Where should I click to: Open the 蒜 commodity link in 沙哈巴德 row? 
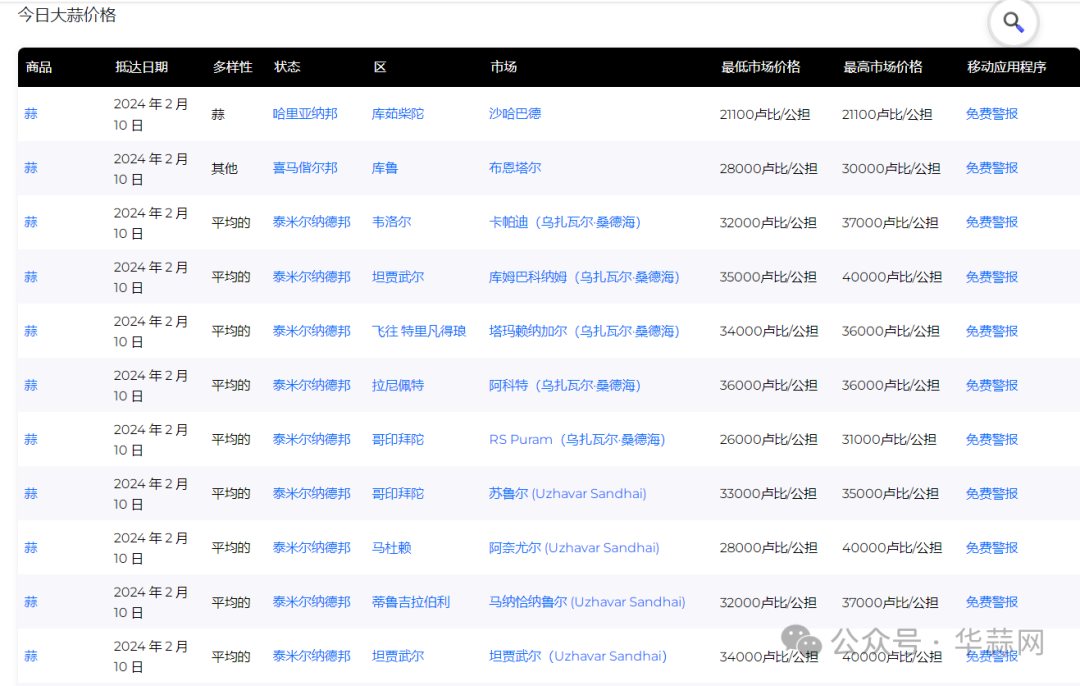coord(31,114)
